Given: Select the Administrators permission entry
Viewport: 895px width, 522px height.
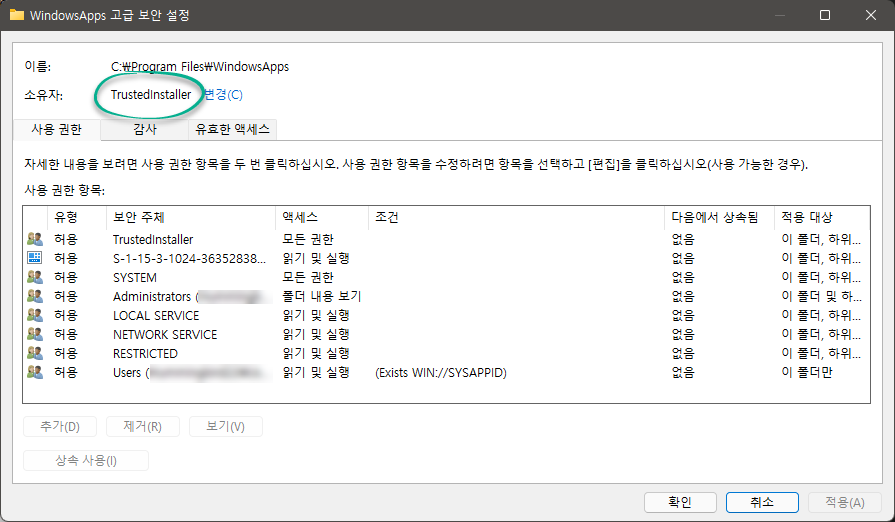Looking at the screenshot, I should point(191,297).
